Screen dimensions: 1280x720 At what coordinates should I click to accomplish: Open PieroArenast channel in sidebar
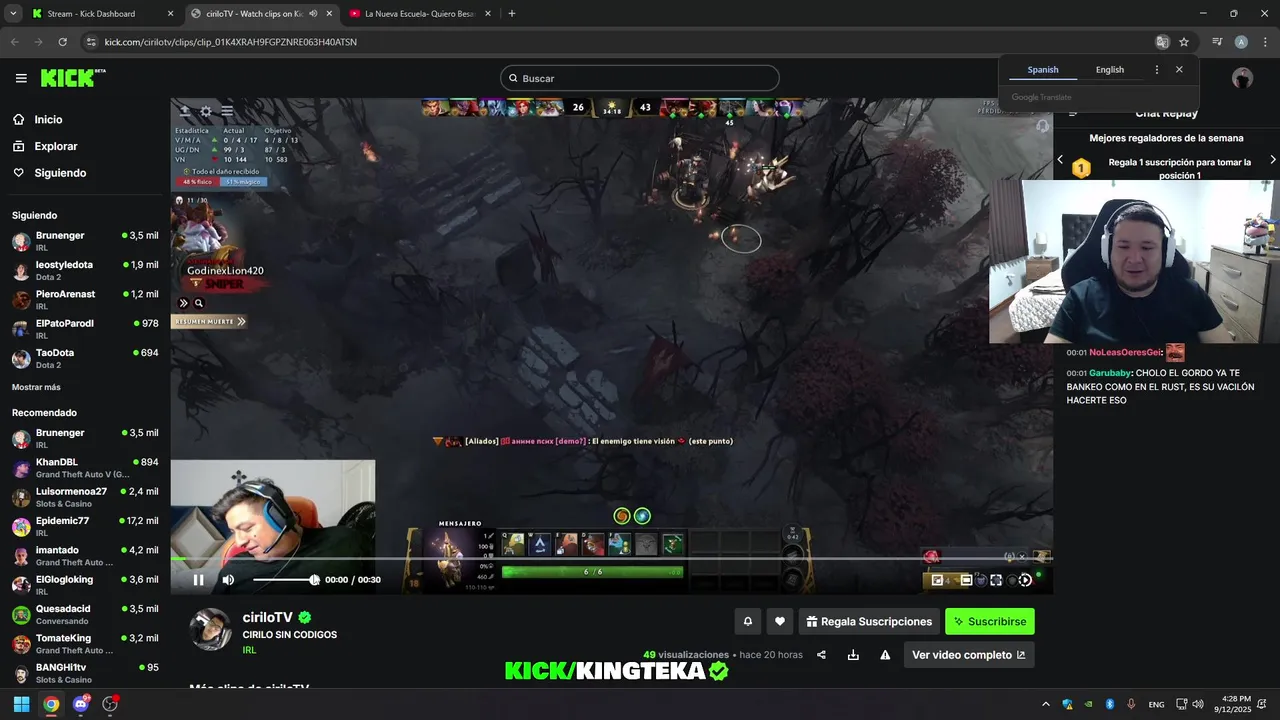click(85, 300)
